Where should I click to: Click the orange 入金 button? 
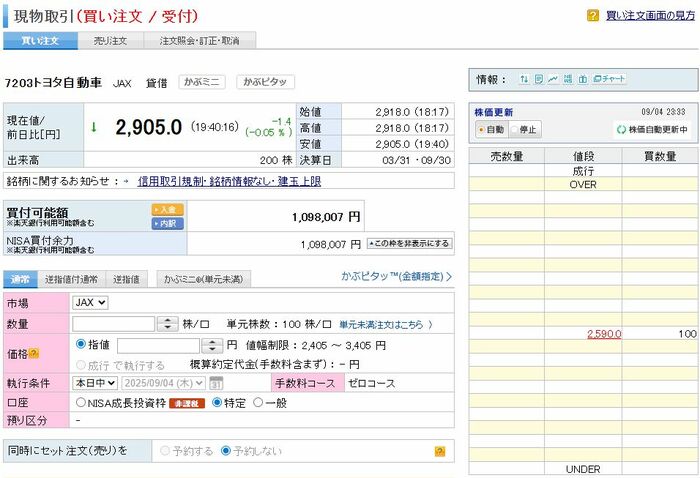tap(167, 210)
